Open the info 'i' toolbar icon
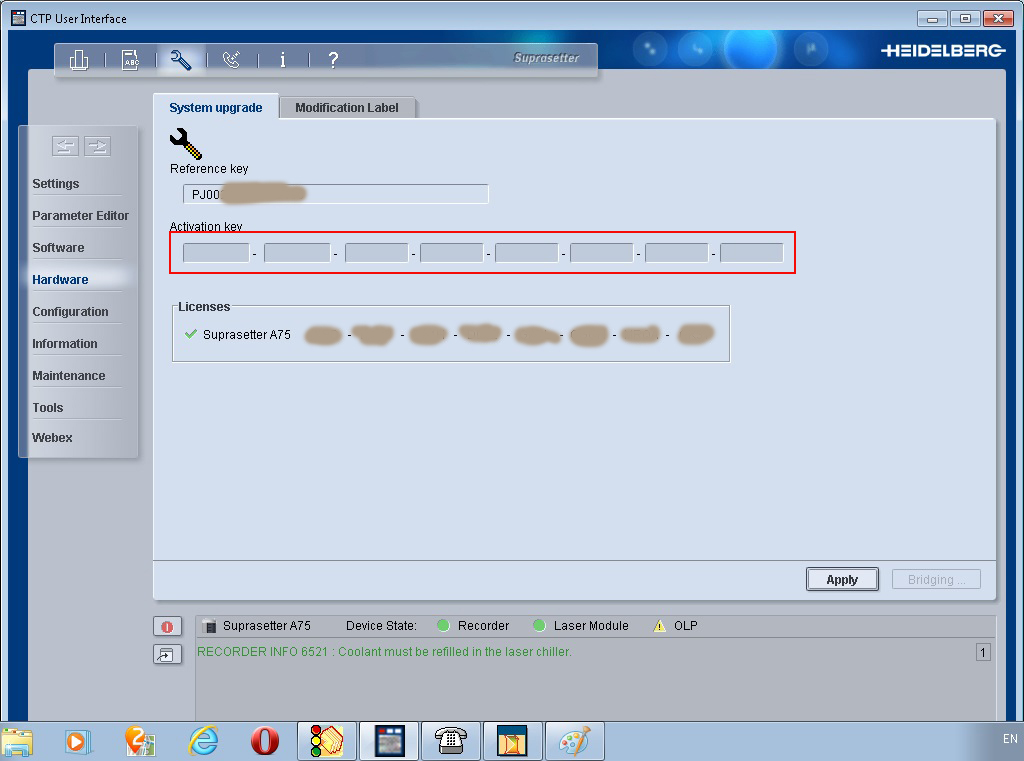The width and height of the screenshot is (1024, 761). tap(283, 60)
